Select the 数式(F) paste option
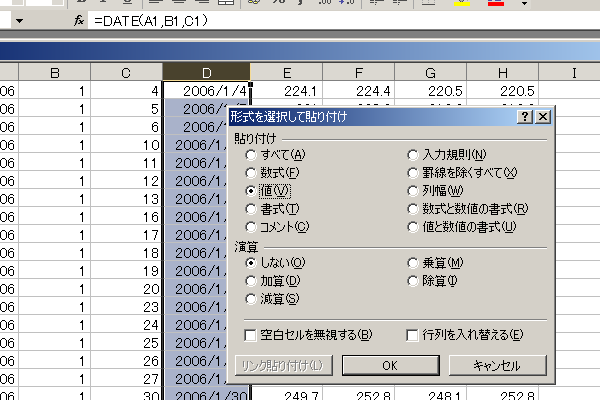Image resolution: width=600 pixels, height=400 pixels. tap(272, 173)
